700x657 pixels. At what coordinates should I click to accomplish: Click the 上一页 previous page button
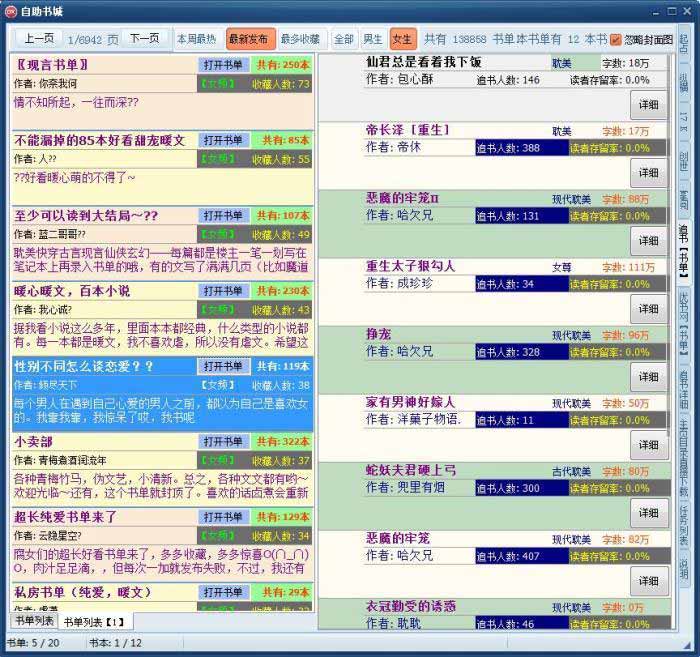(39, 39)
